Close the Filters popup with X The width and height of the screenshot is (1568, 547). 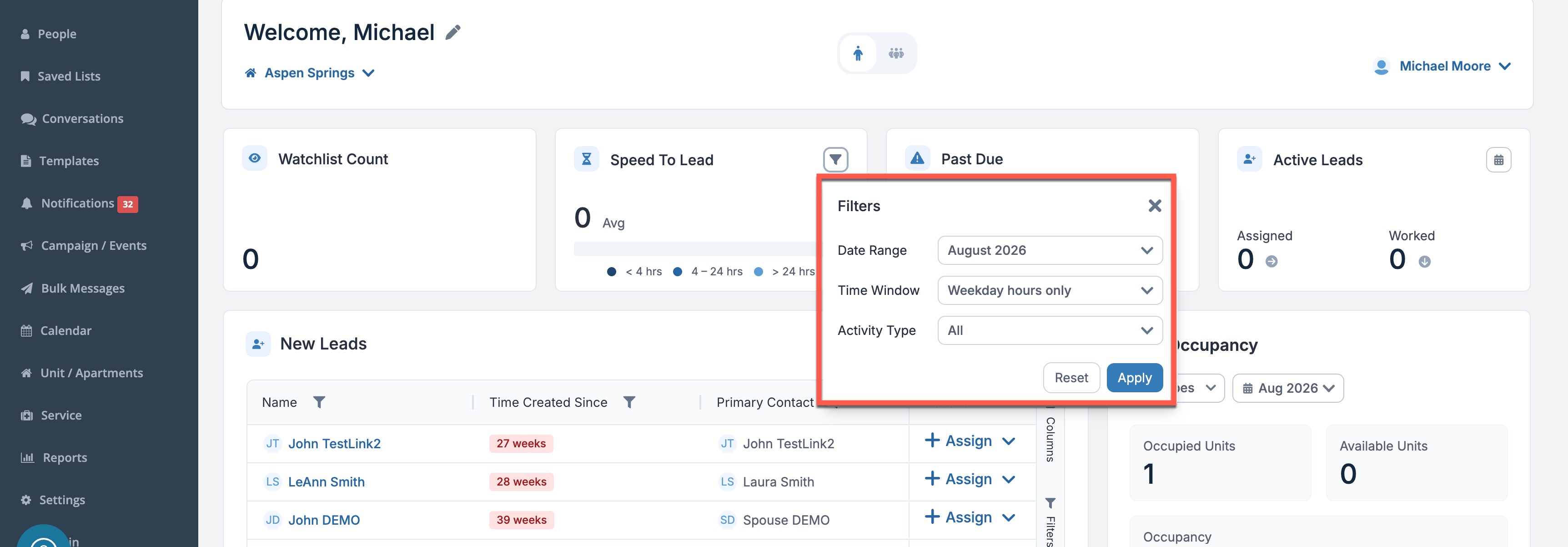pyautogui.click(x=1154, y=206)
